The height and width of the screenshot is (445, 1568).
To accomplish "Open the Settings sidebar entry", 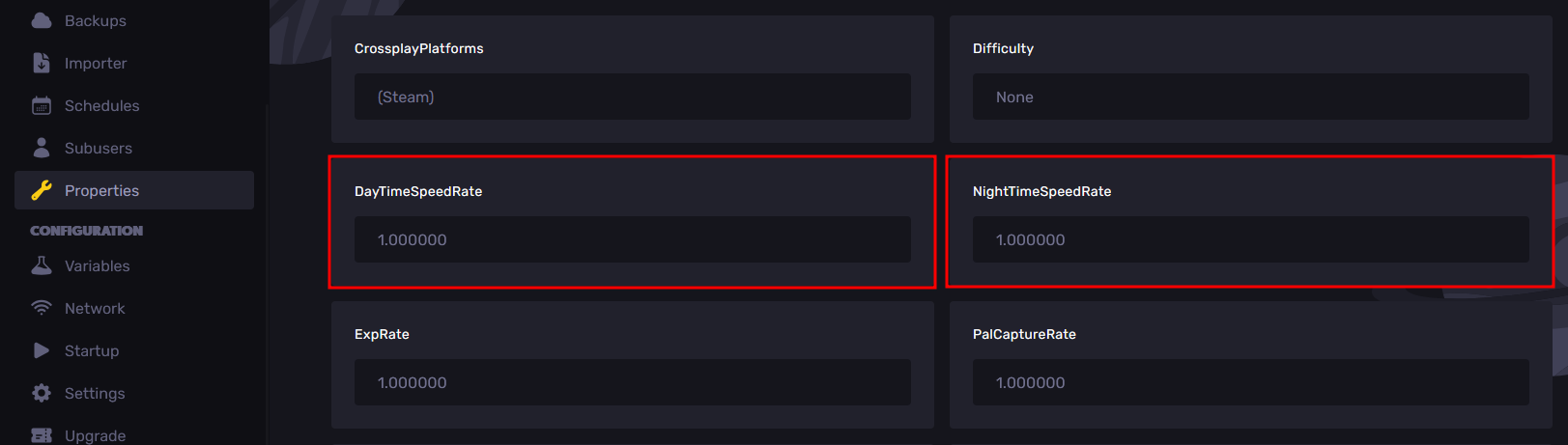I will pyautogui.click(x=134, y=393).
